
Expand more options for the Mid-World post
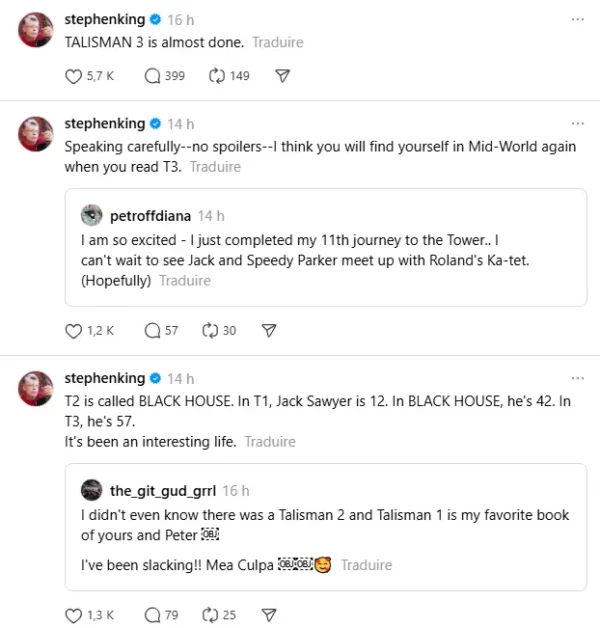point(577,124)
